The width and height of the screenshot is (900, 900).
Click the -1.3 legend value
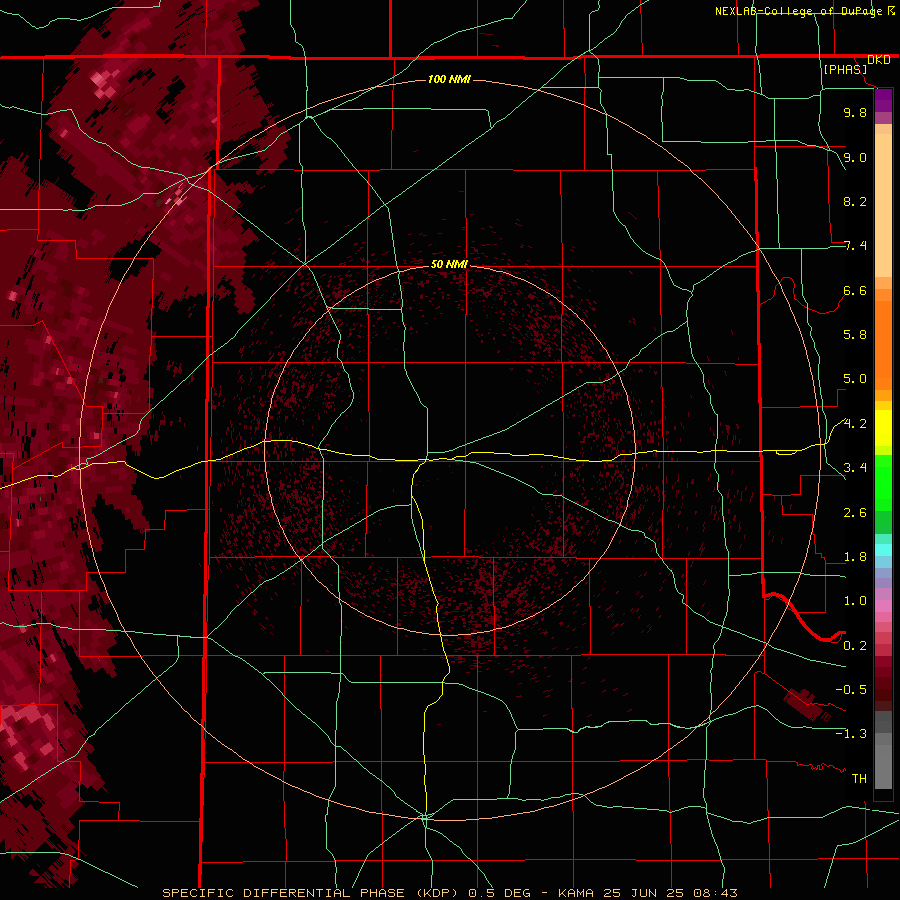[x=851, y=734]
